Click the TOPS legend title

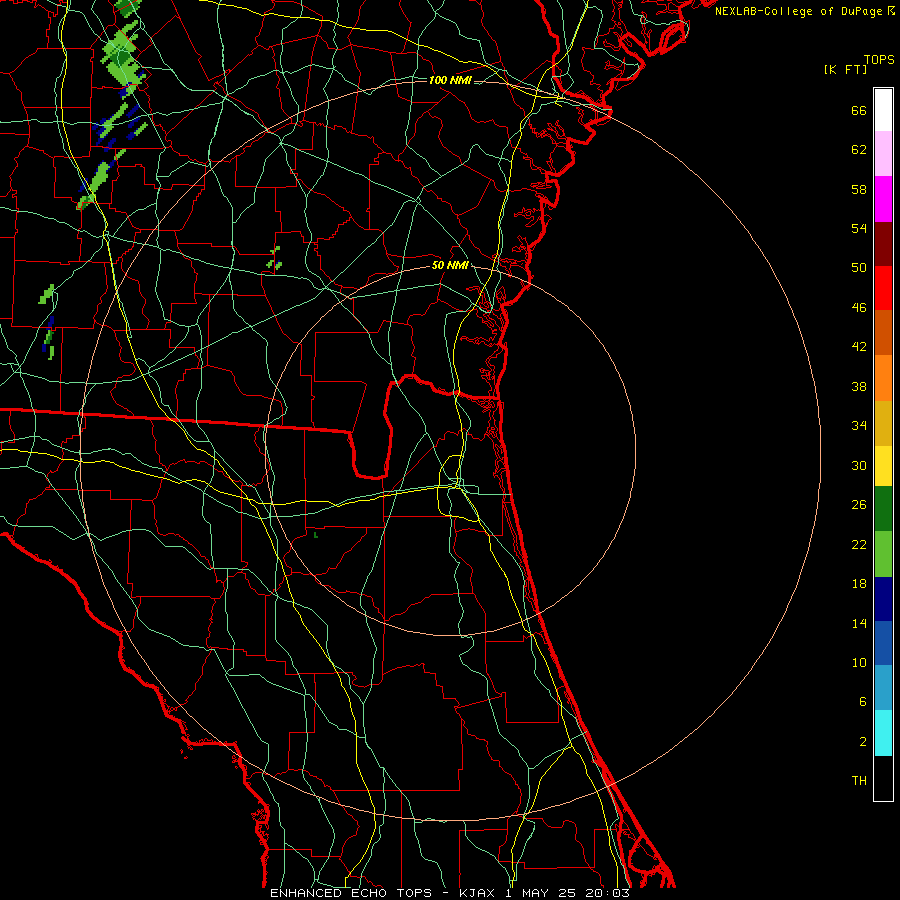(x=879, y=59)
